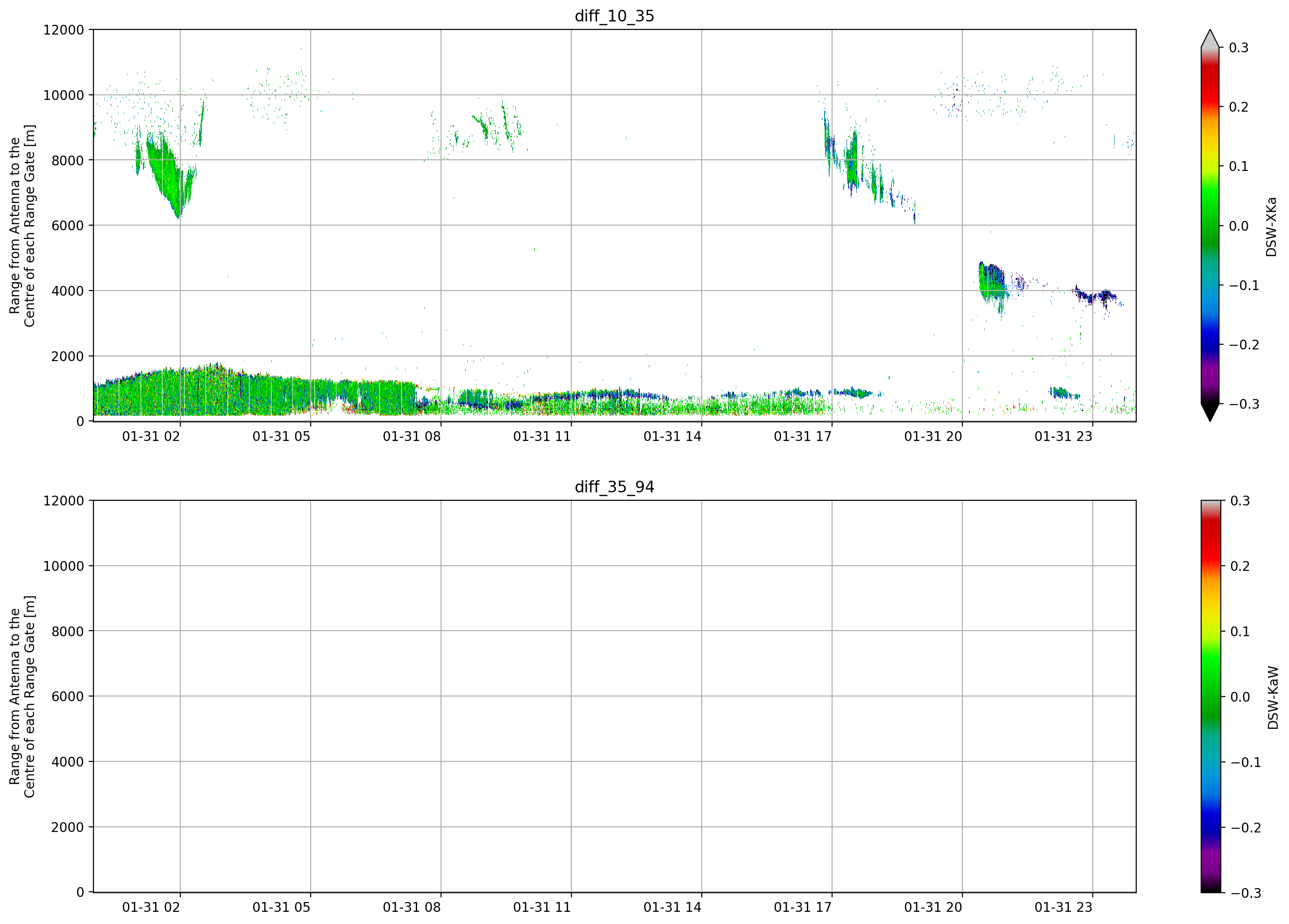Click the gray upper extend arrow of DSW-XKa colorbar
This screenshot has height=924, width=1289.
click(1210, 39)
